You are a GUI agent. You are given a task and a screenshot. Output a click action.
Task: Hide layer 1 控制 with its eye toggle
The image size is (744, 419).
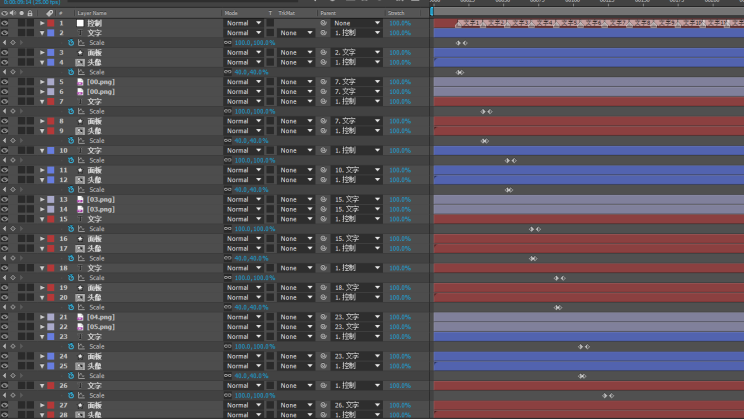[x=5, y=23]
